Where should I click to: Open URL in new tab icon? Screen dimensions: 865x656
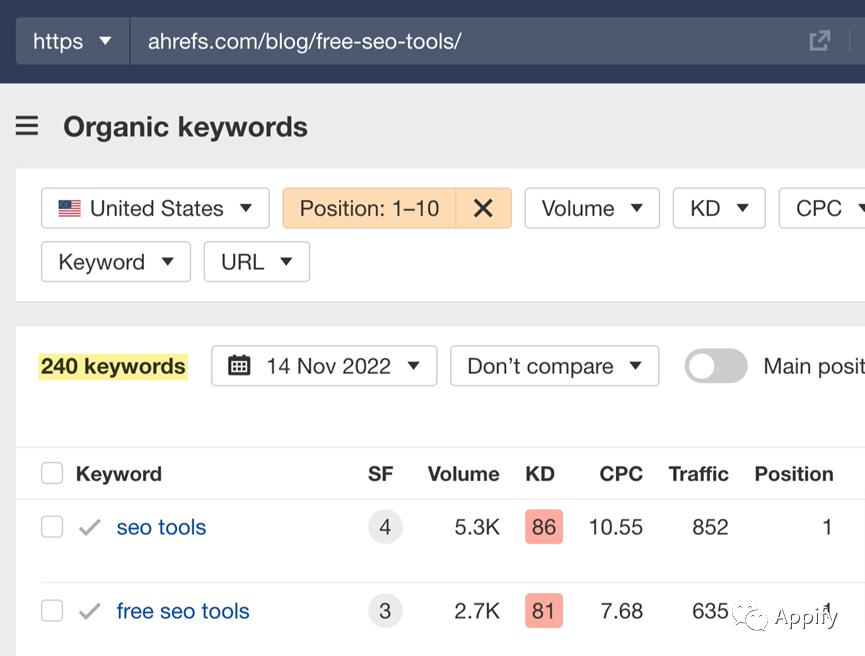pos(820,41)
